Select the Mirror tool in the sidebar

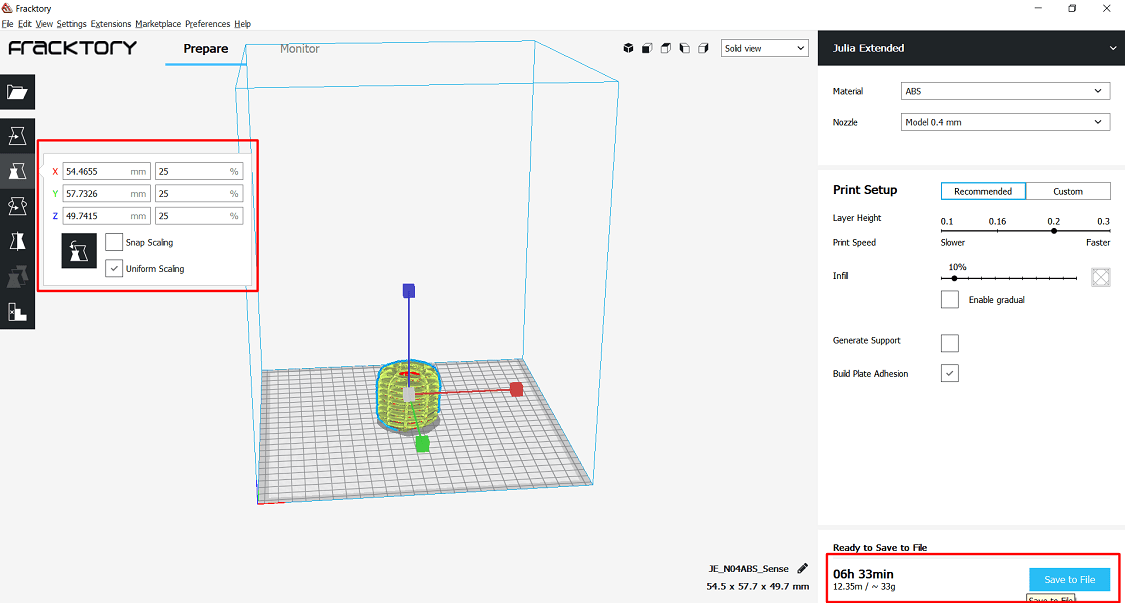pyautogui.click(x=17, y=241)
